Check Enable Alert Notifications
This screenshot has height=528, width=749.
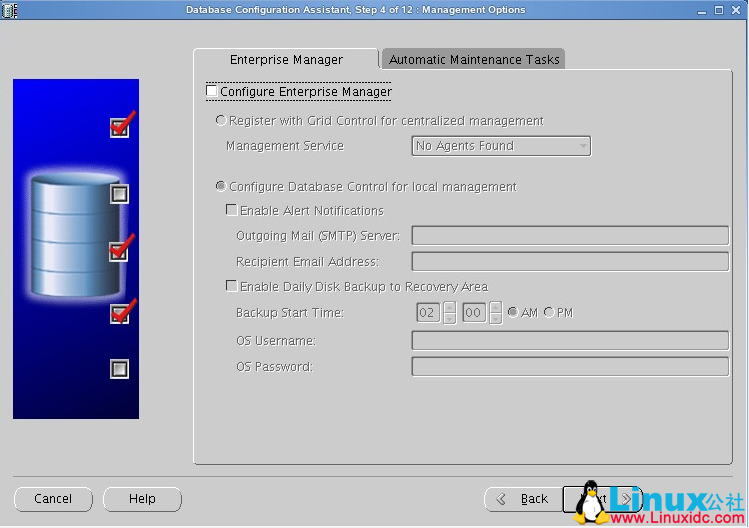pos(231,211)
